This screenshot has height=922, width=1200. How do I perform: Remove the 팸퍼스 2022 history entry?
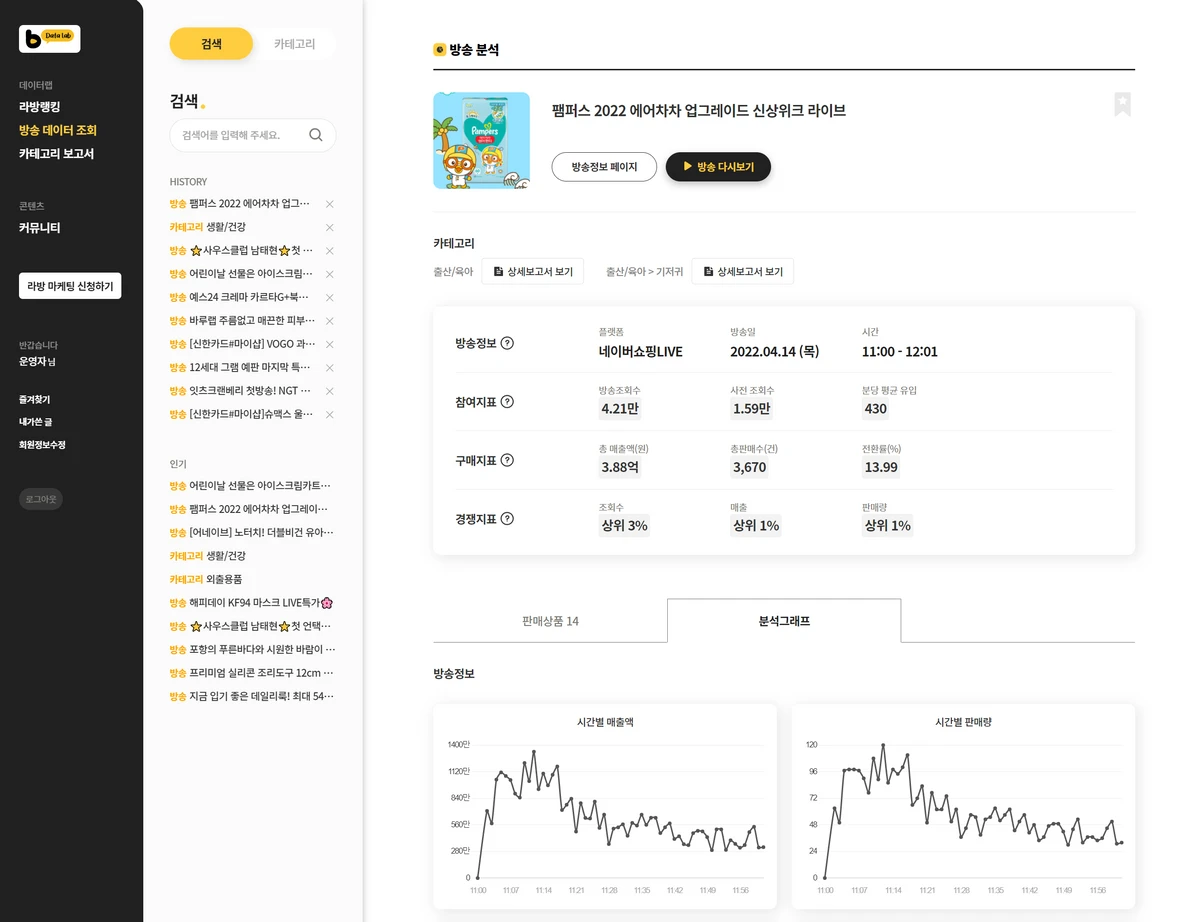[330, 204]
